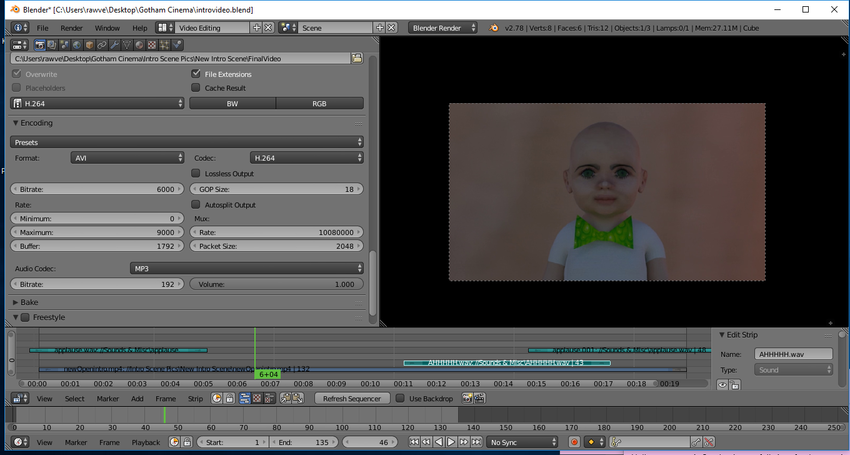Select Image Preview view type icon
The height and width of the screenshot is (455, 850).
[257, 398]
